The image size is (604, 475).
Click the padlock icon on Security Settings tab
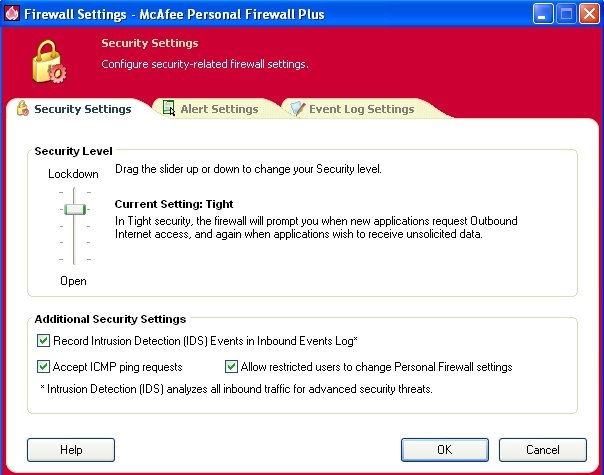pyautogui.click(x=23, y=108)
